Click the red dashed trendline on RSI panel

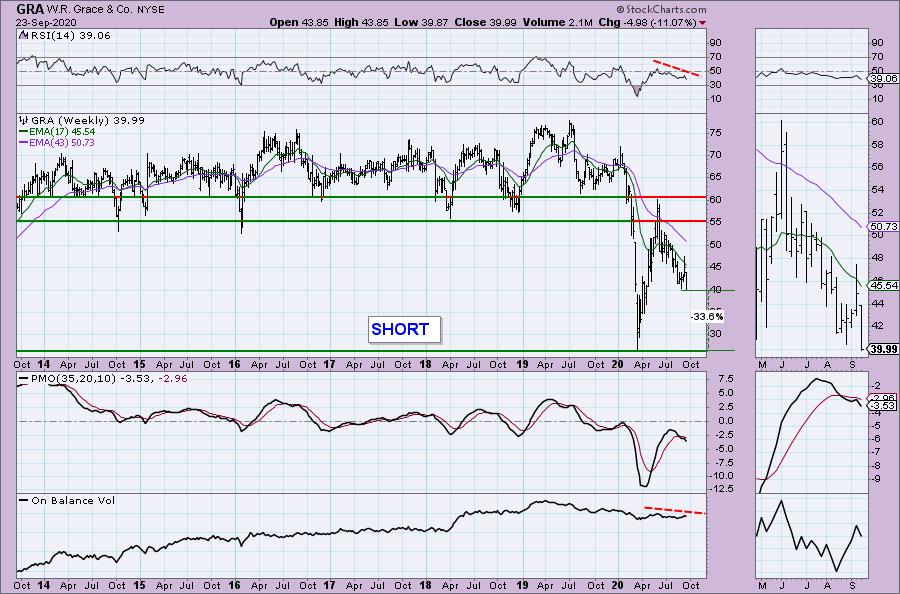[x=677, y=68]
